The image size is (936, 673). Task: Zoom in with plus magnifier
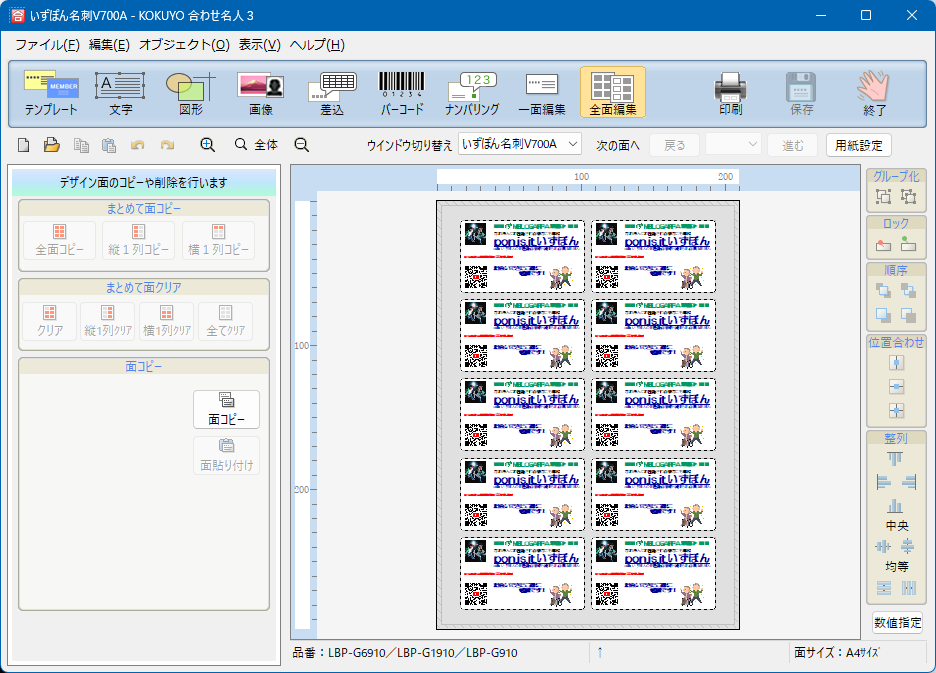207,145
